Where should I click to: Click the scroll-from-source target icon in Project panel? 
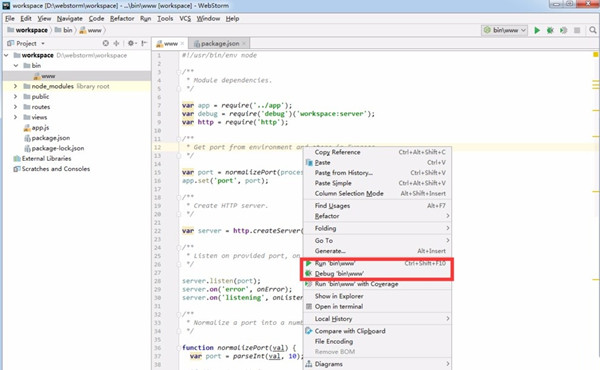(106, 43)
